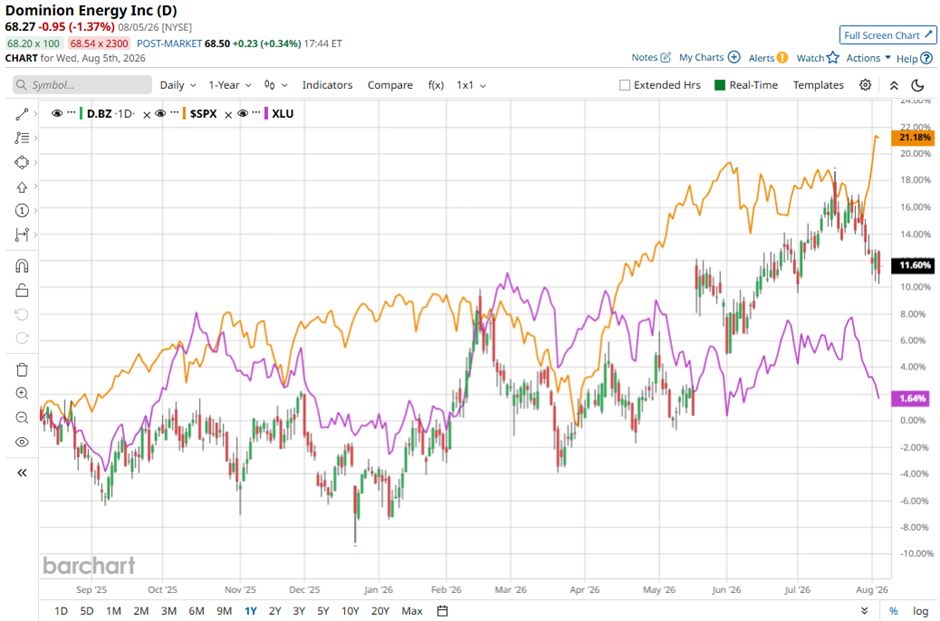Viewport: 940px width, 621px height.
Task: Enable the Extended Hrs checkbox
Action: tap(625, 85)
